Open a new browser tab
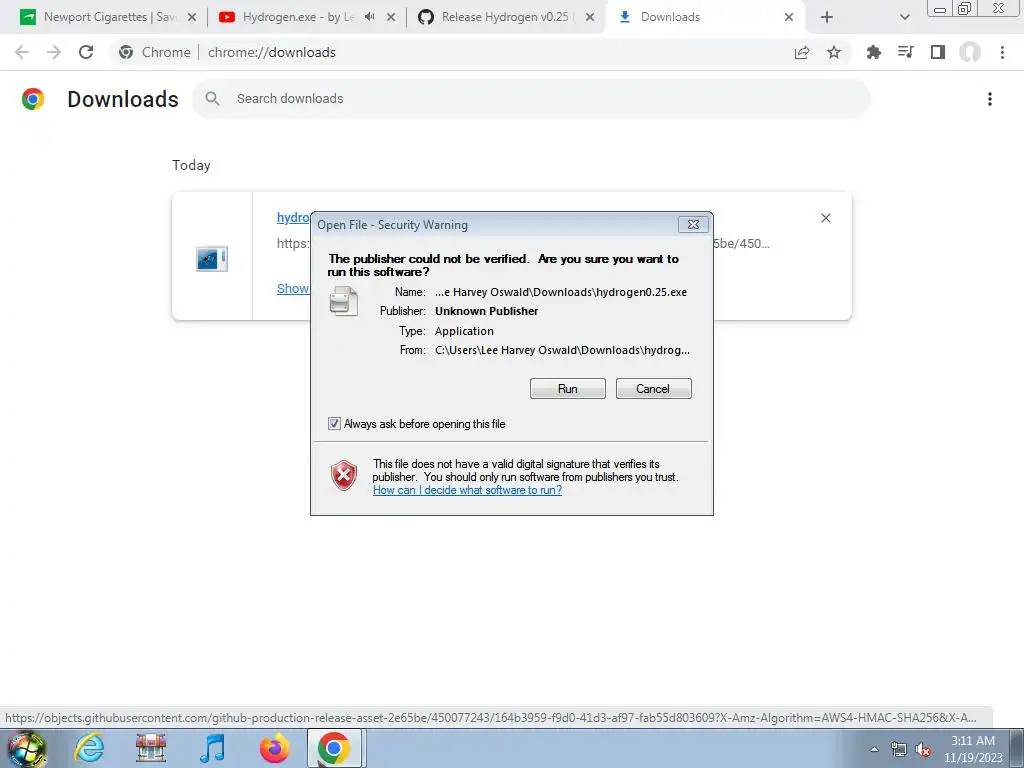Viewport: 1024px width, 768px height. (827, 17)
